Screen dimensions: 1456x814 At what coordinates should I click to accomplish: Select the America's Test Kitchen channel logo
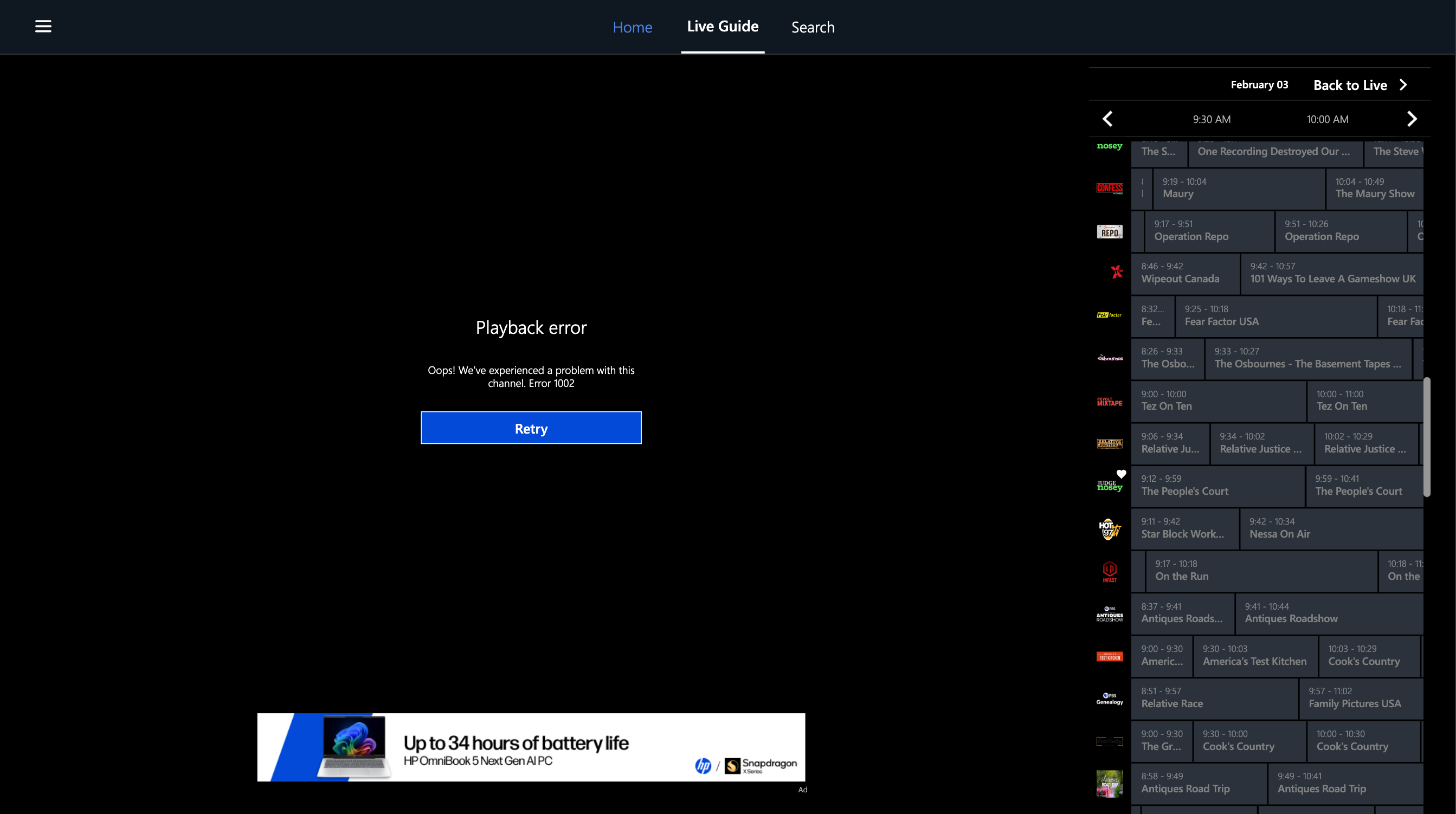pos(1110,656)
